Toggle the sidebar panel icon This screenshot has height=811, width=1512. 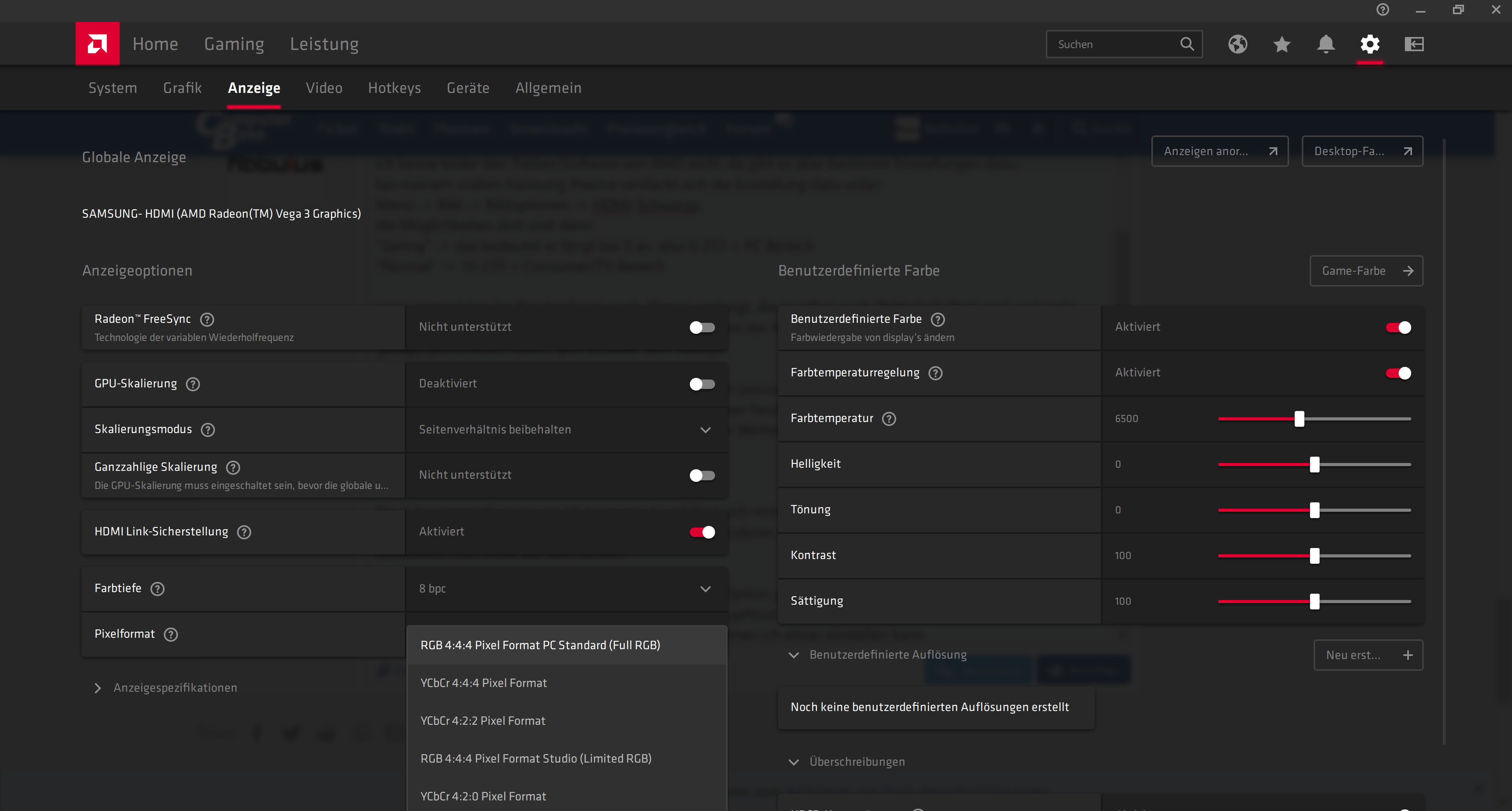pyautogui.click(x=1414, y=44)
